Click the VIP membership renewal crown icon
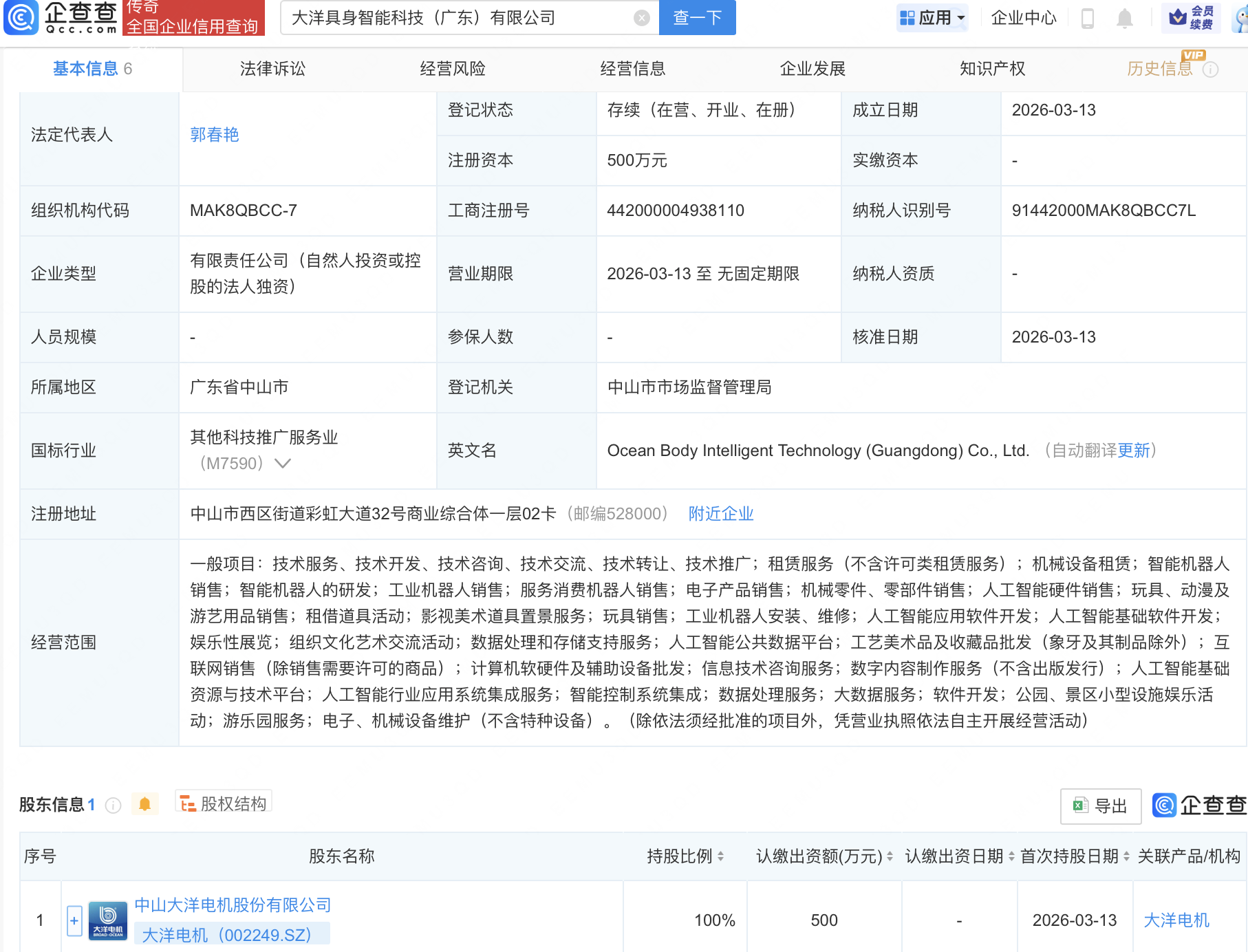Viewport: 1248px width, 952px height. [1177, 17]
